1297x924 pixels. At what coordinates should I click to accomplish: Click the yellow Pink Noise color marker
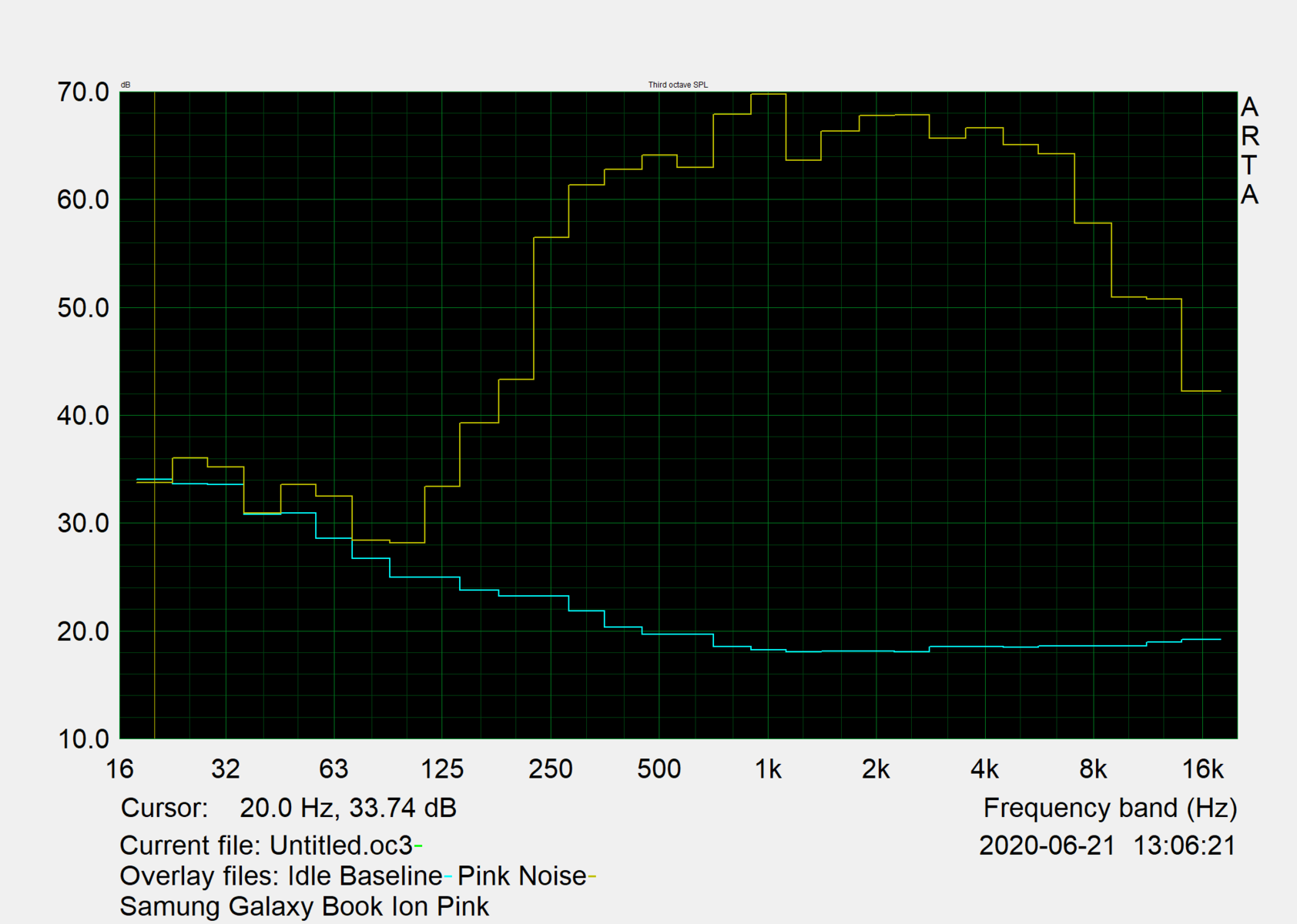(x=592, y=877)
